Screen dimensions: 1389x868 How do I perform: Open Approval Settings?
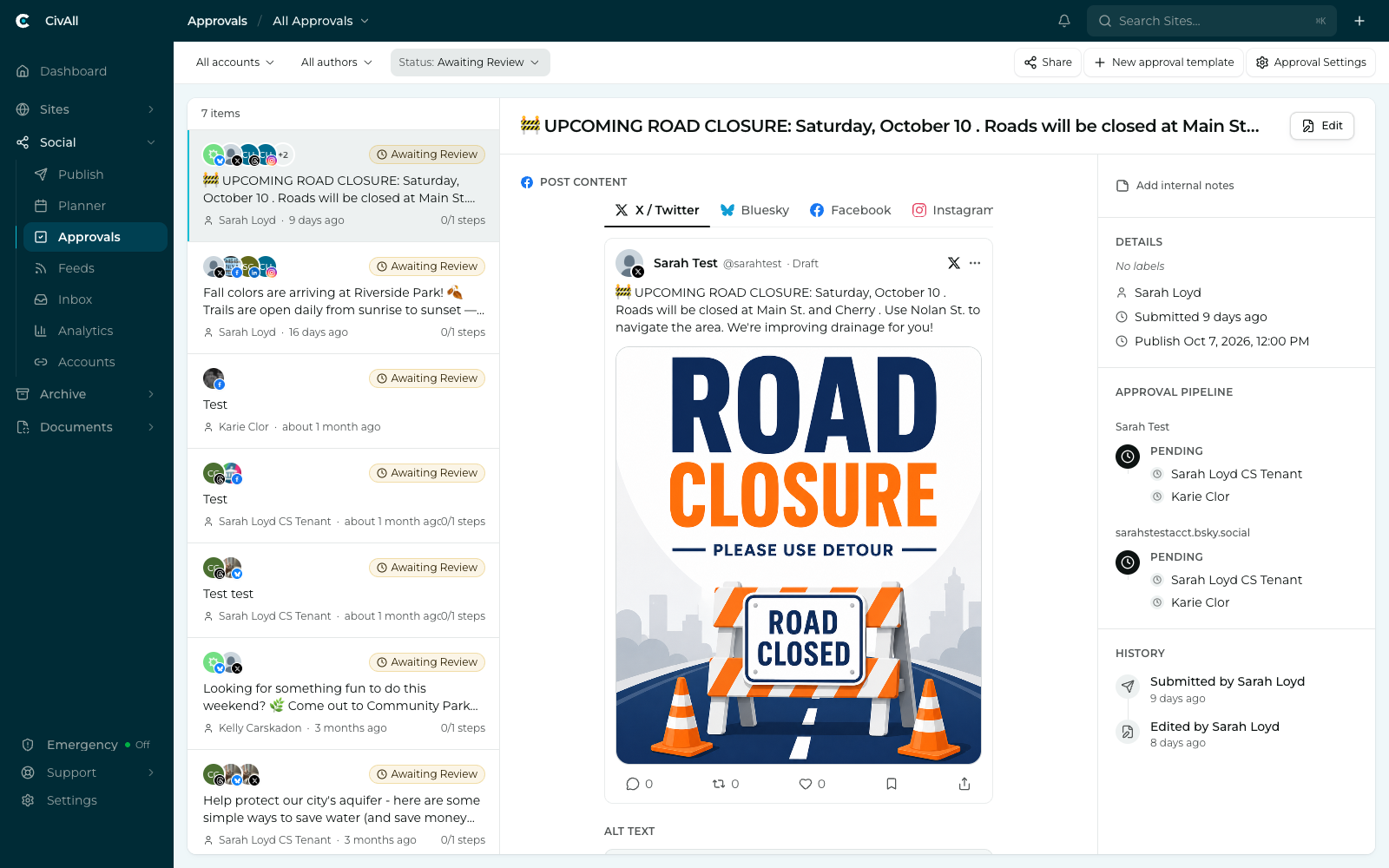(x=1311, y=62)
